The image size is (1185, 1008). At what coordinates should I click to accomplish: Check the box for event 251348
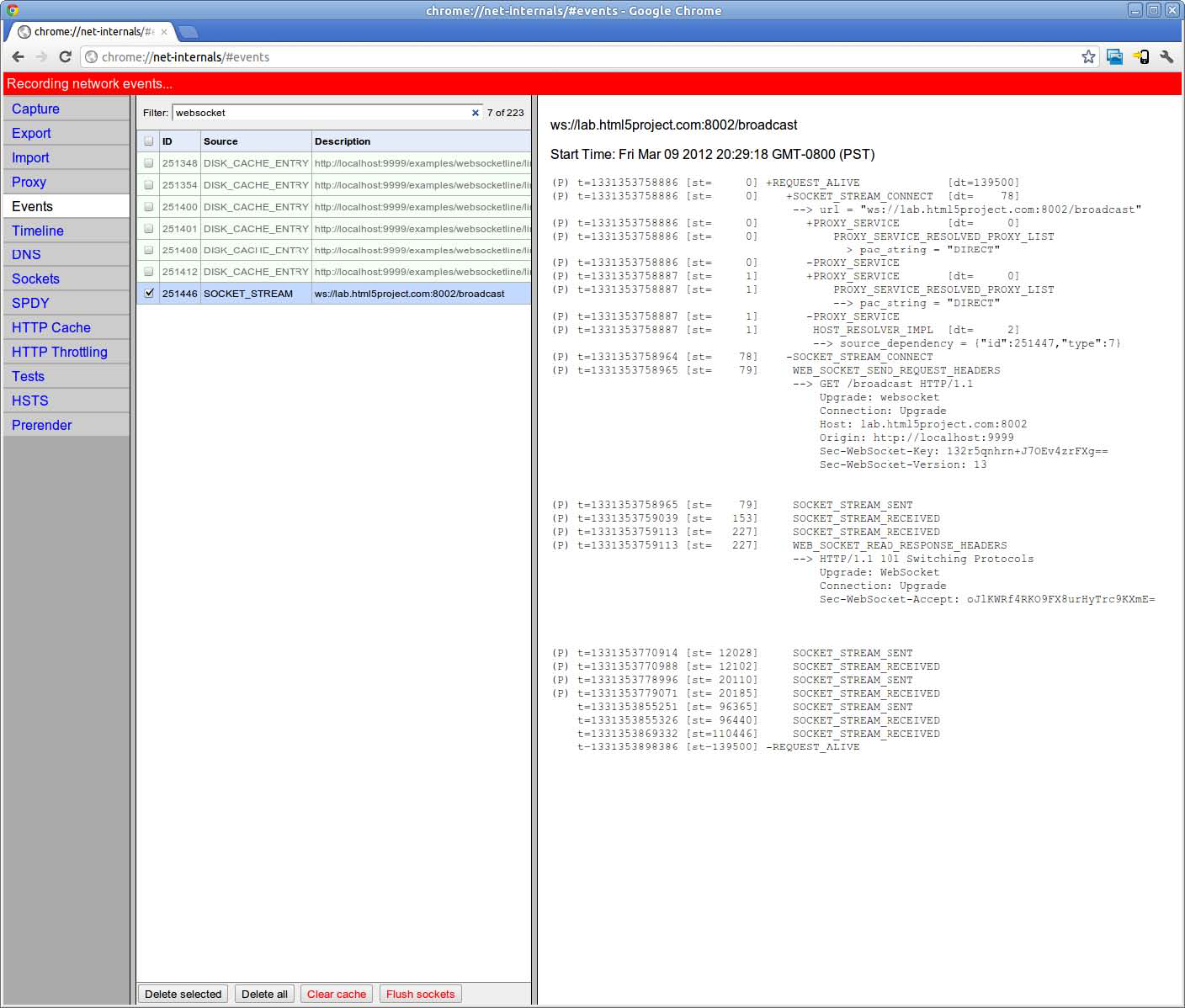tap(149, 163)
